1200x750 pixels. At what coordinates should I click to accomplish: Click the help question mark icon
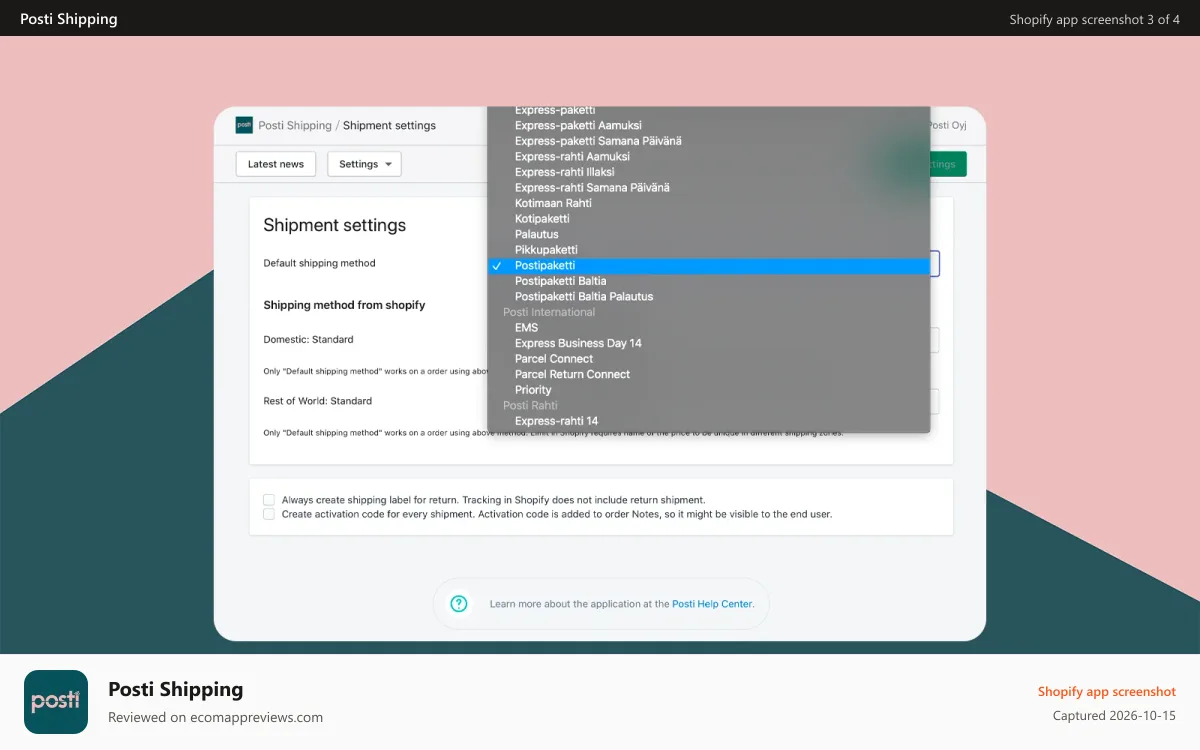459,604
